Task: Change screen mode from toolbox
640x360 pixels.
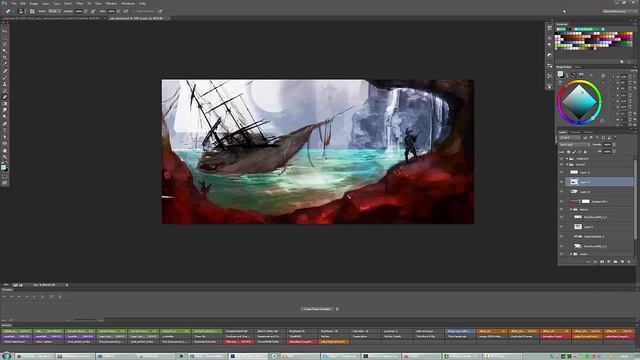Action: [5, 183]
